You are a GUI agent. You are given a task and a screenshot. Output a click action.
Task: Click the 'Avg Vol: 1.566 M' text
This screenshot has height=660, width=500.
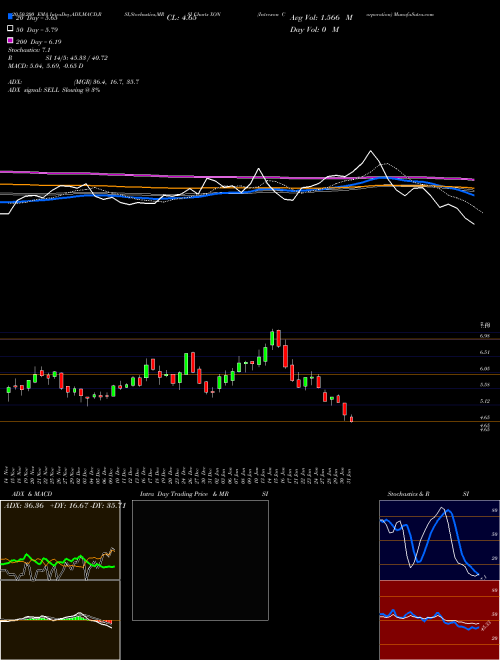tap(321, 18)
